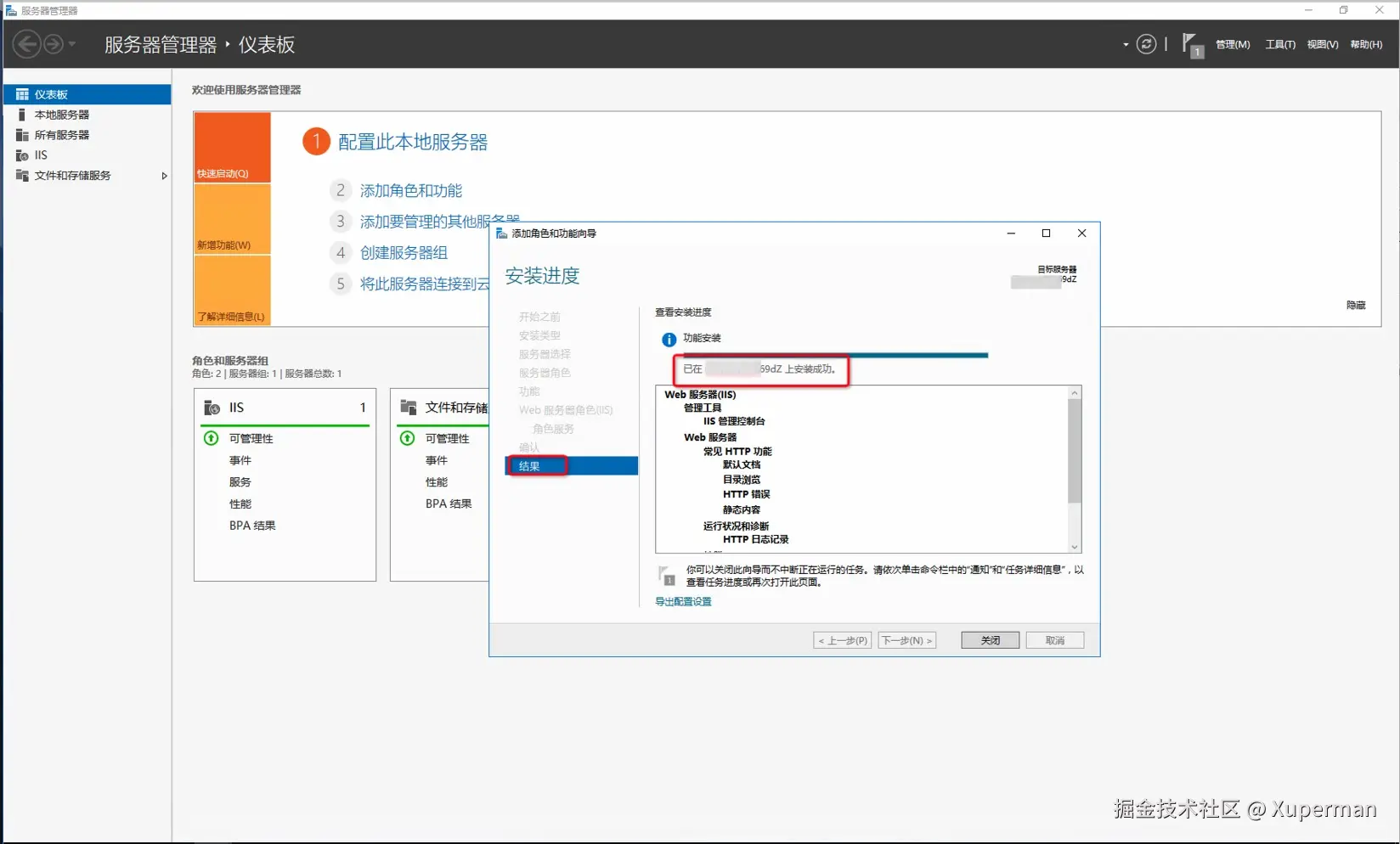Screen dimensions: 1400x844
Task: Click 下一步(N) button in wizard
Action: coord(907,640)
